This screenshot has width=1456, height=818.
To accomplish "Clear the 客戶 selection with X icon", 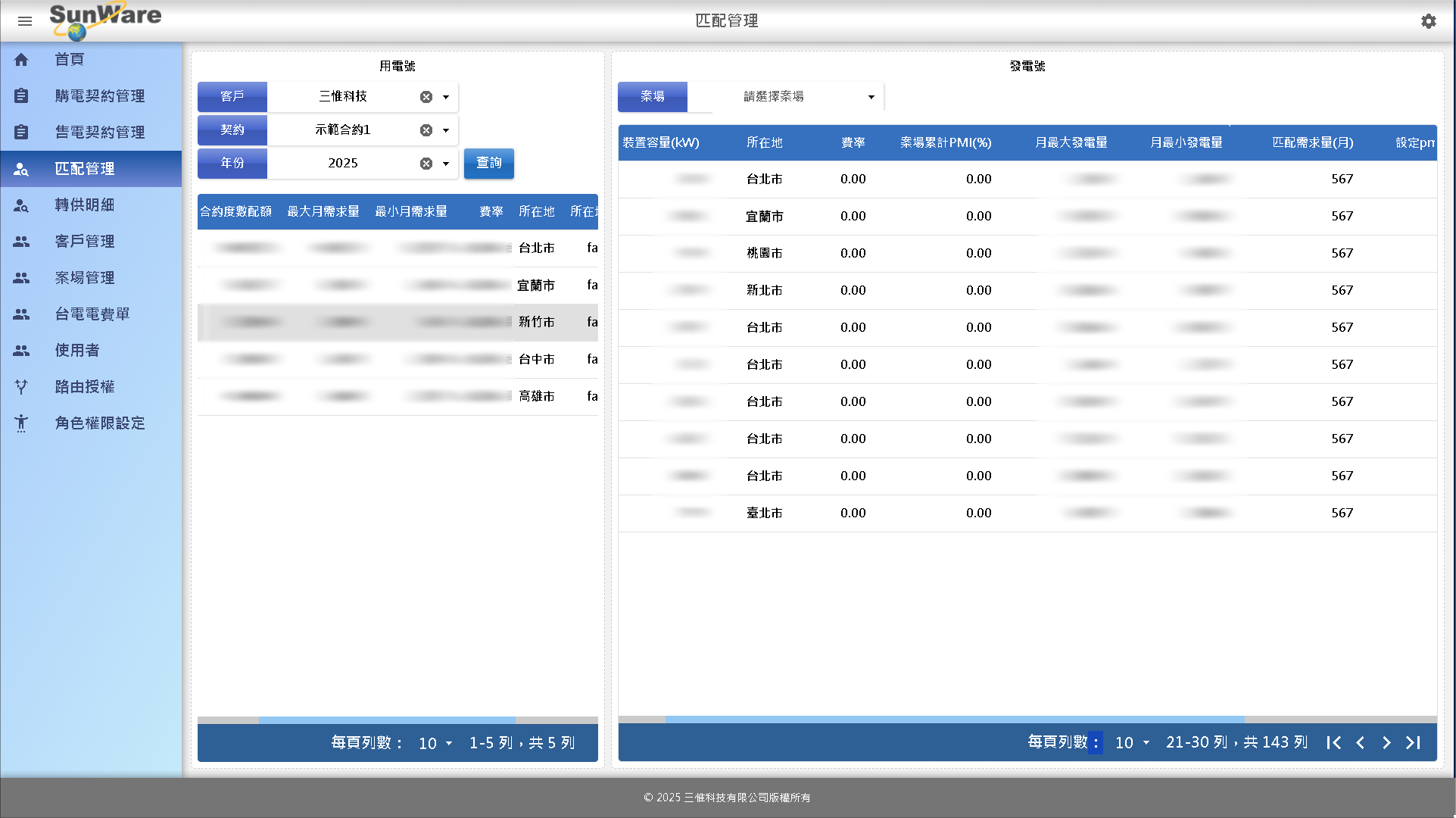I will click(426, 97).
